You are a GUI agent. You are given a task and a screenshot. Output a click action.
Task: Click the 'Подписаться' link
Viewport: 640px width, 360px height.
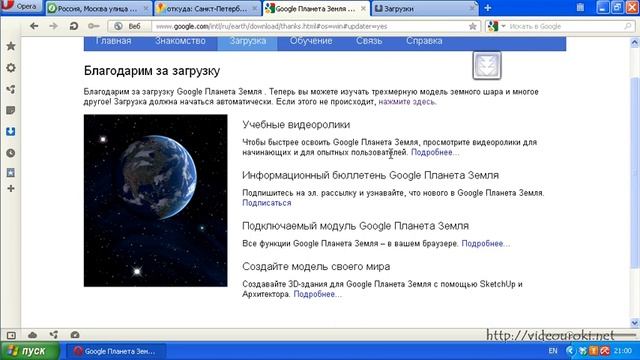click(x=267, y=203)
